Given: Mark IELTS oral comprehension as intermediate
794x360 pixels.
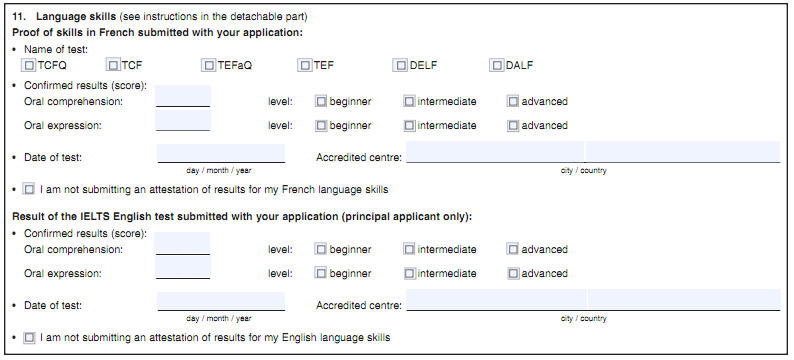Looking at the screenshot, I should (x=409, y=249).
